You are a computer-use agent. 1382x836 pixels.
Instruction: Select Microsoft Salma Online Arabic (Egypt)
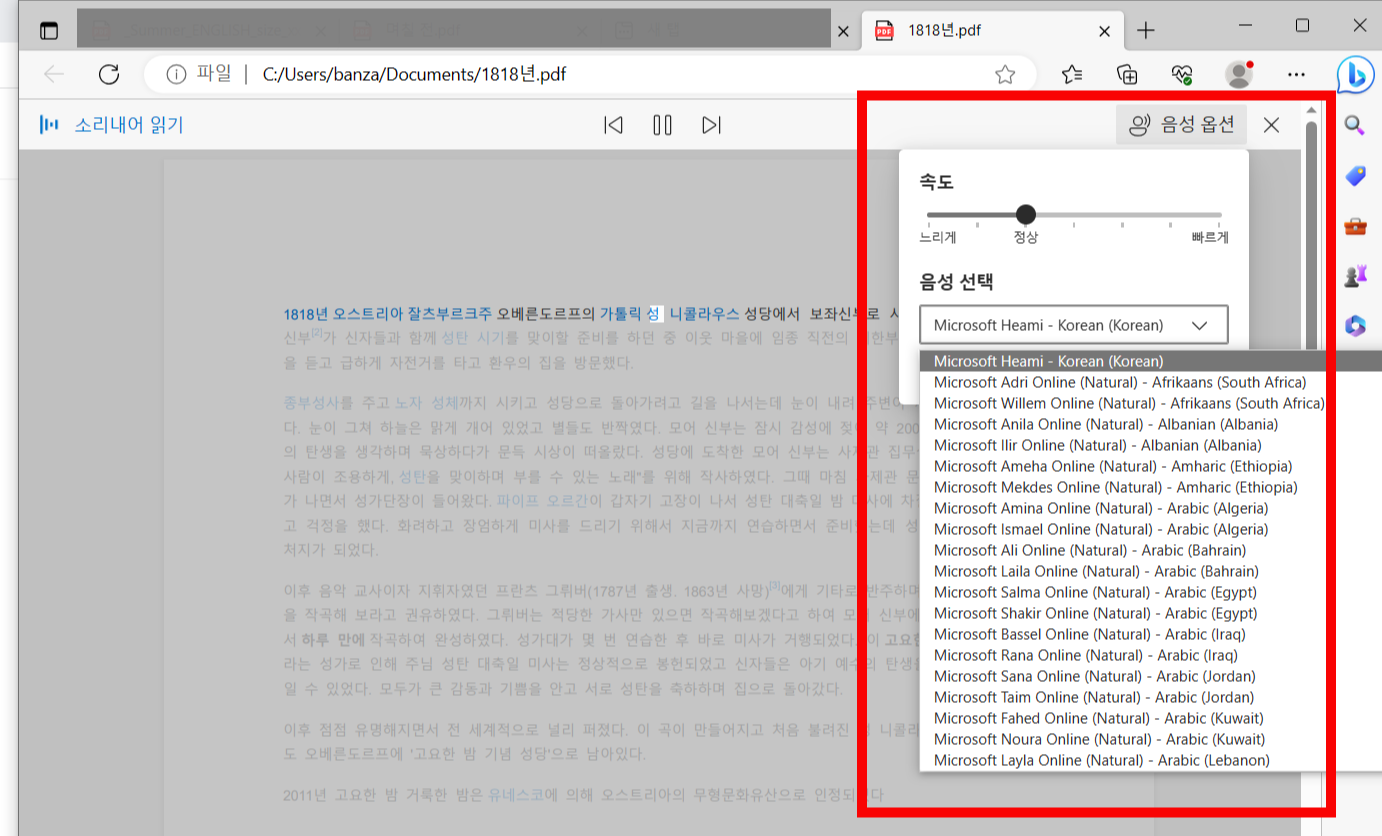click(x=1150, y=592)
